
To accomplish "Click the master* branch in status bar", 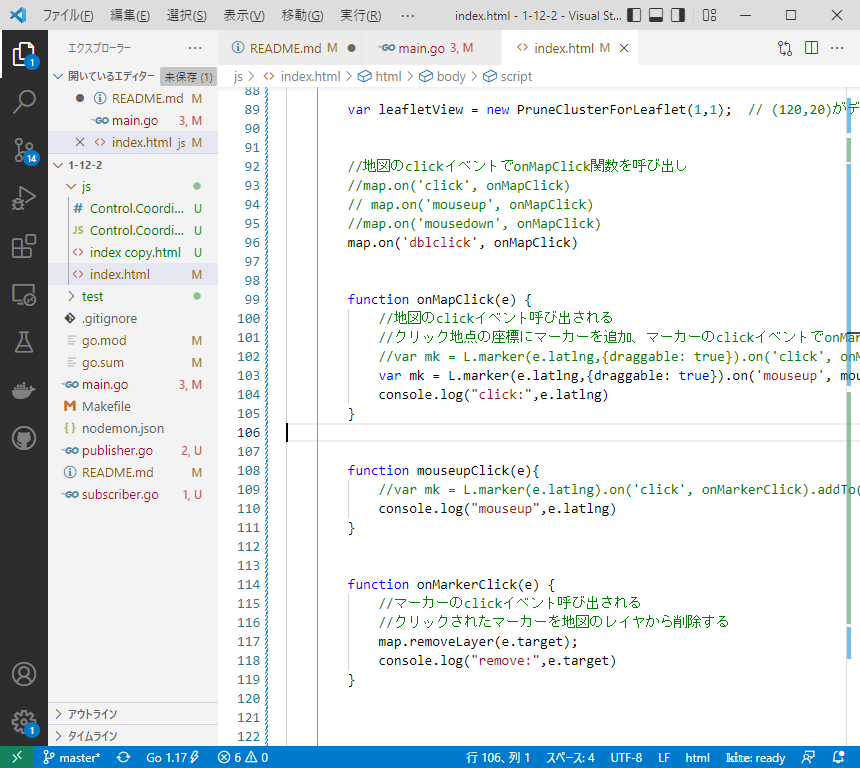I will tap(70, 757).
